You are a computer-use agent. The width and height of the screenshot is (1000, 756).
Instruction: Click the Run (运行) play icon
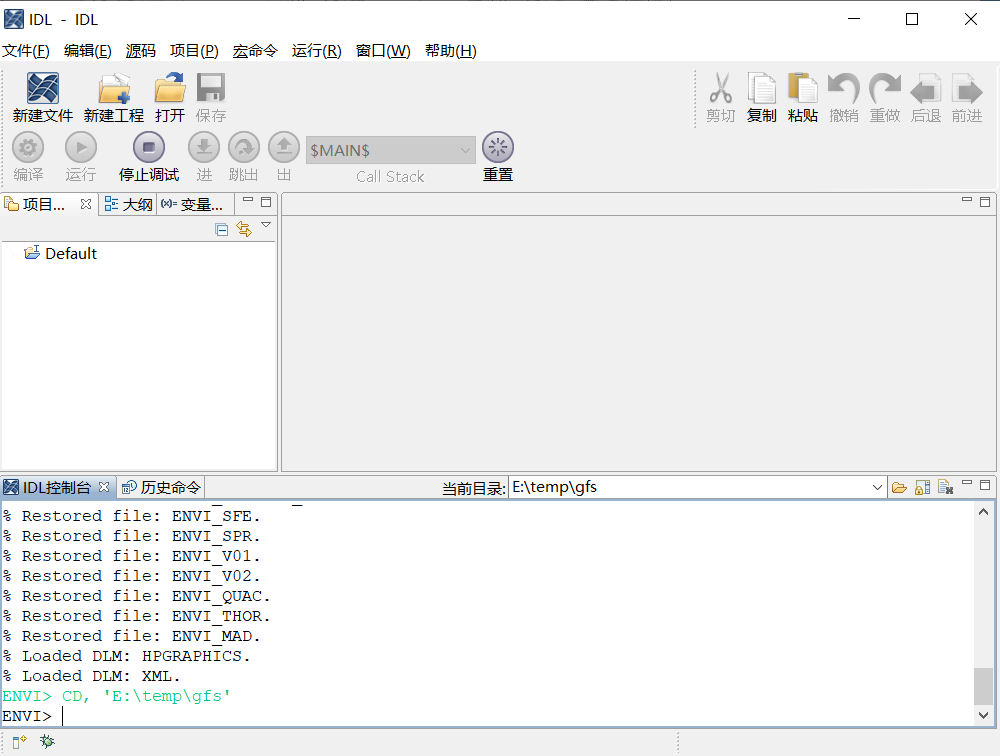80,148
